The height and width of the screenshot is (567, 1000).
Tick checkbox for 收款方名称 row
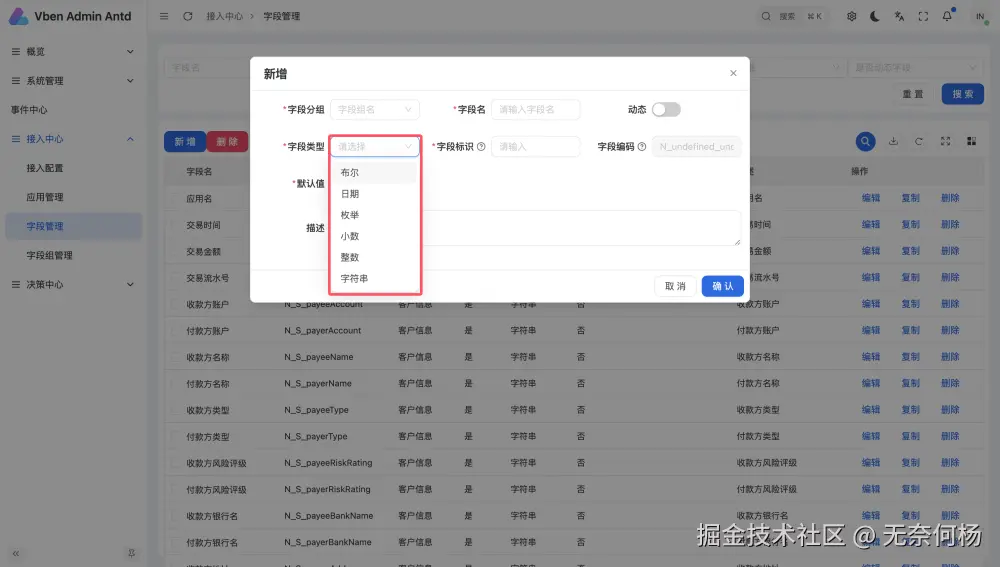click(174, 357)
